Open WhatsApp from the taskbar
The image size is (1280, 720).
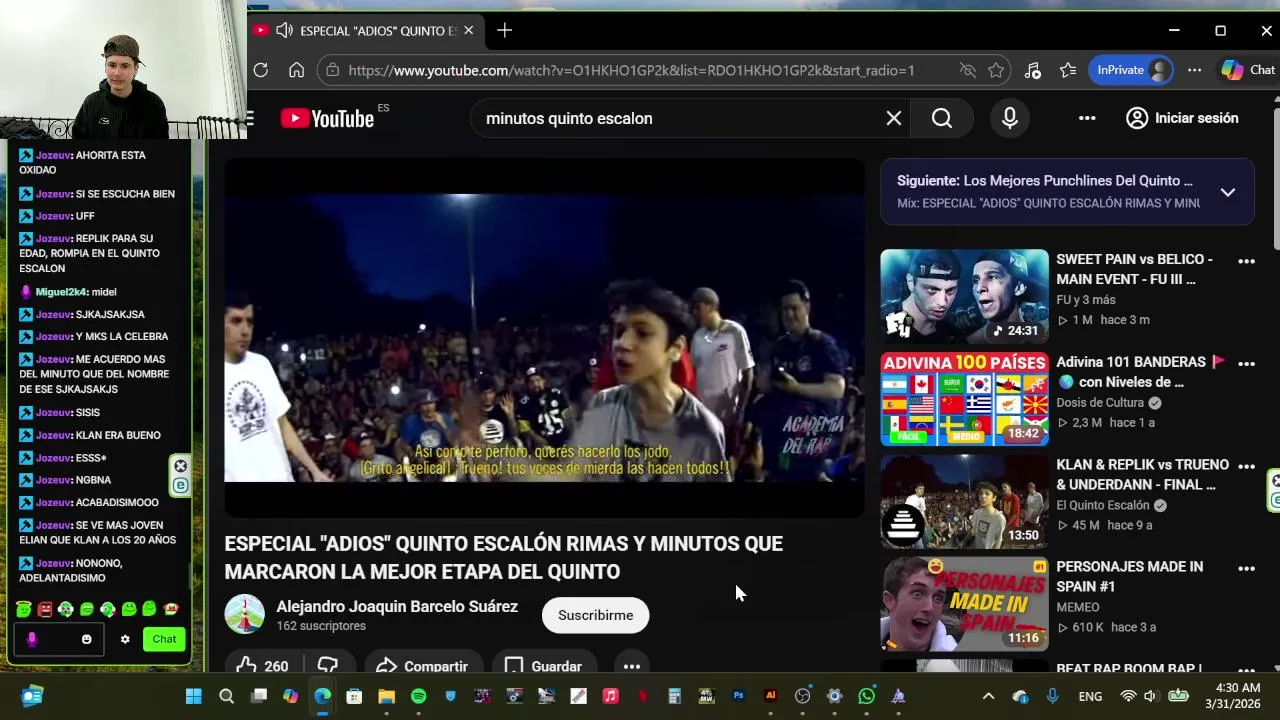tap(866, 696)
